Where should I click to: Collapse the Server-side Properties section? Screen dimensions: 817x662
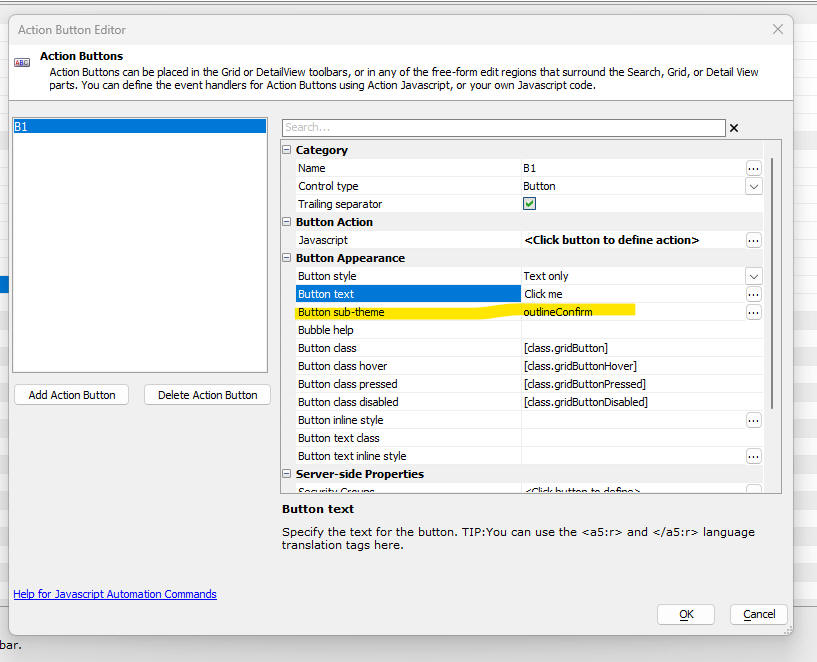(x=287, y=473)
